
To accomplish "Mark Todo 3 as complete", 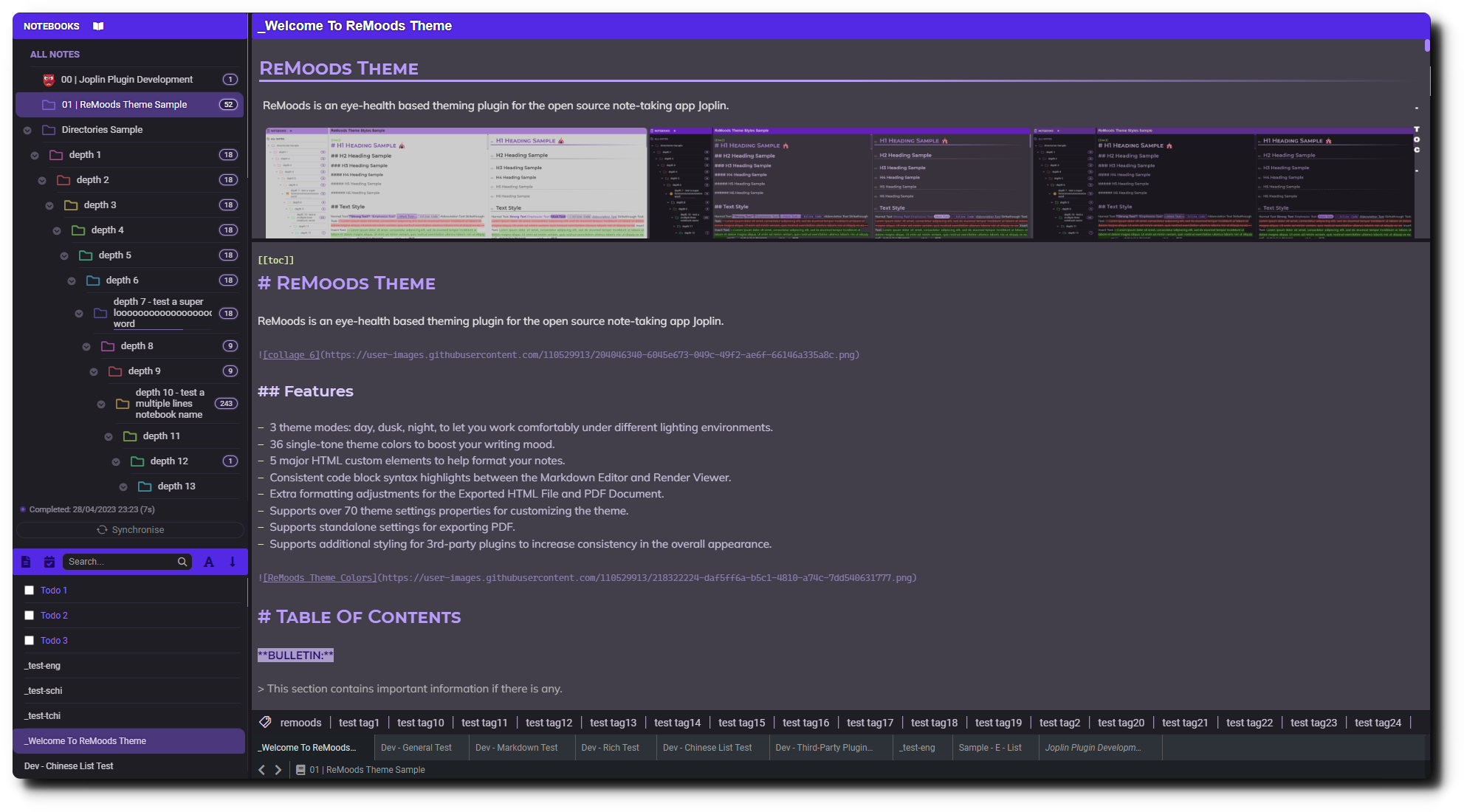I will [30, 641].
